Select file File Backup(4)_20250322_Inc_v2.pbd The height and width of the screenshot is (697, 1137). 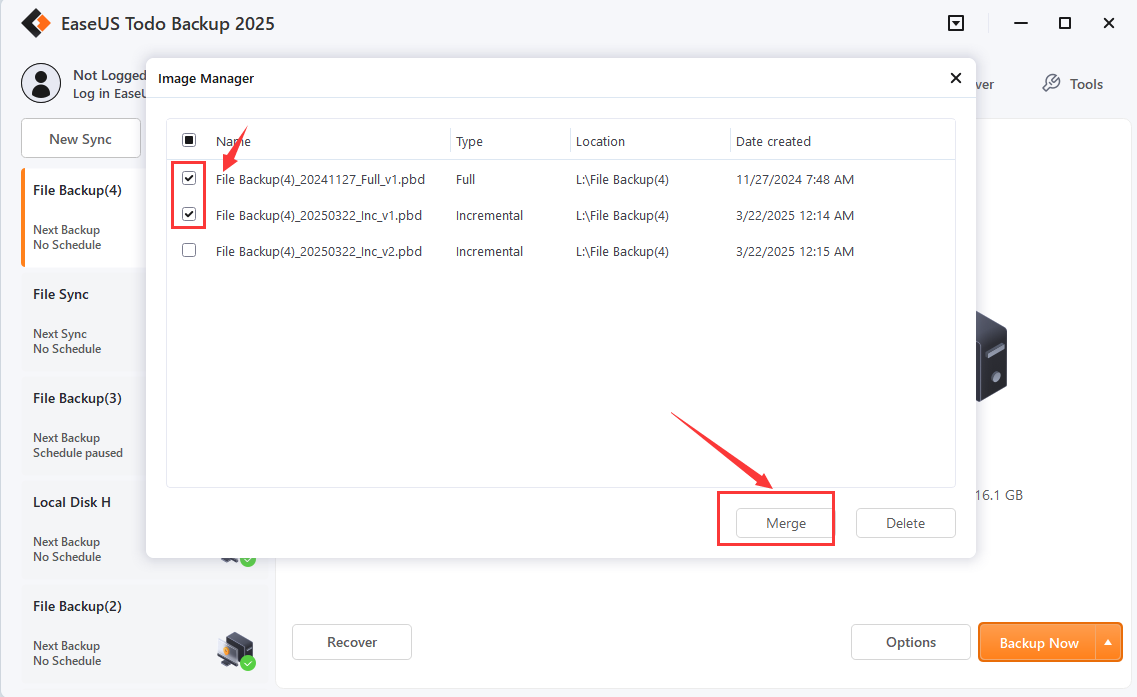318,252
